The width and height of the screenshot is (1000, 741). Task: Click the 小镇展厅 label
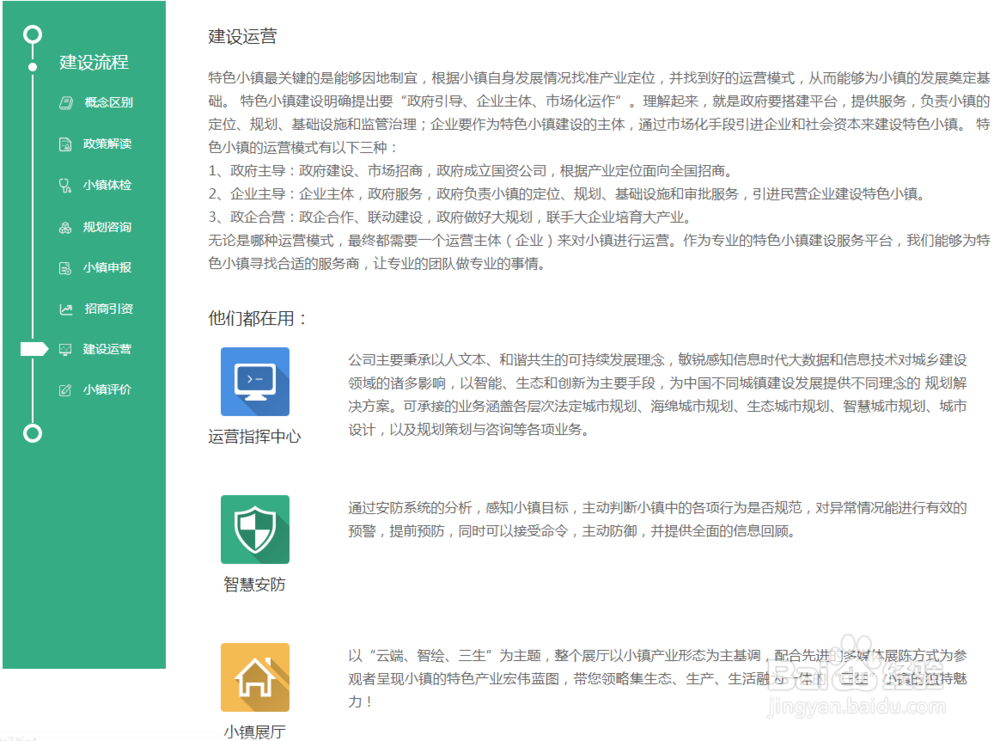(254, 732)
